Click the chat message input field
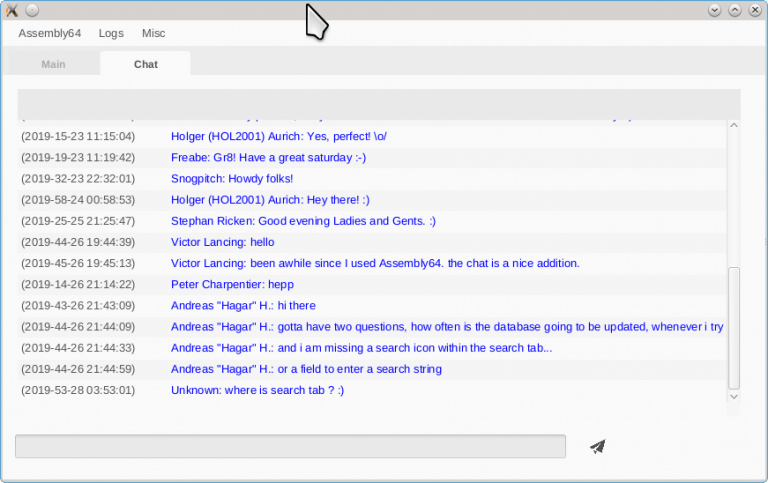The image size is (768, 483). click(290, 446)
